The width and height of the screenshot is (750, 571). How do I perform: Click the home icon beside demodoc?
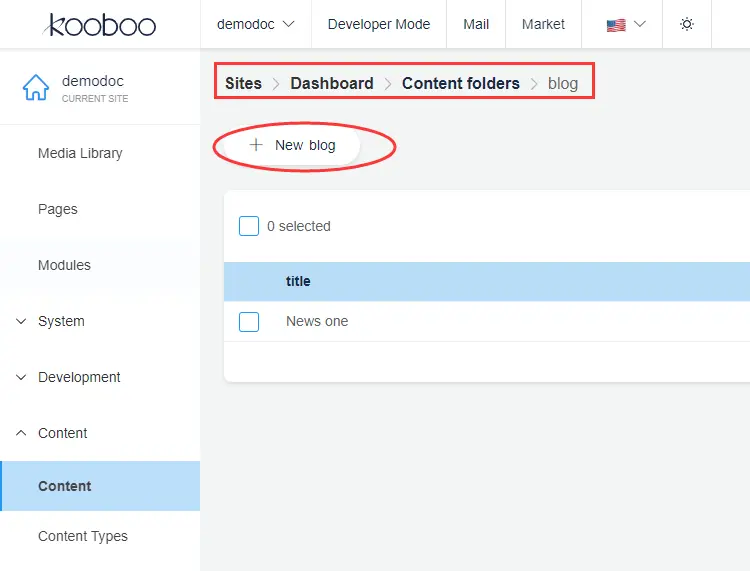(35, 88)
